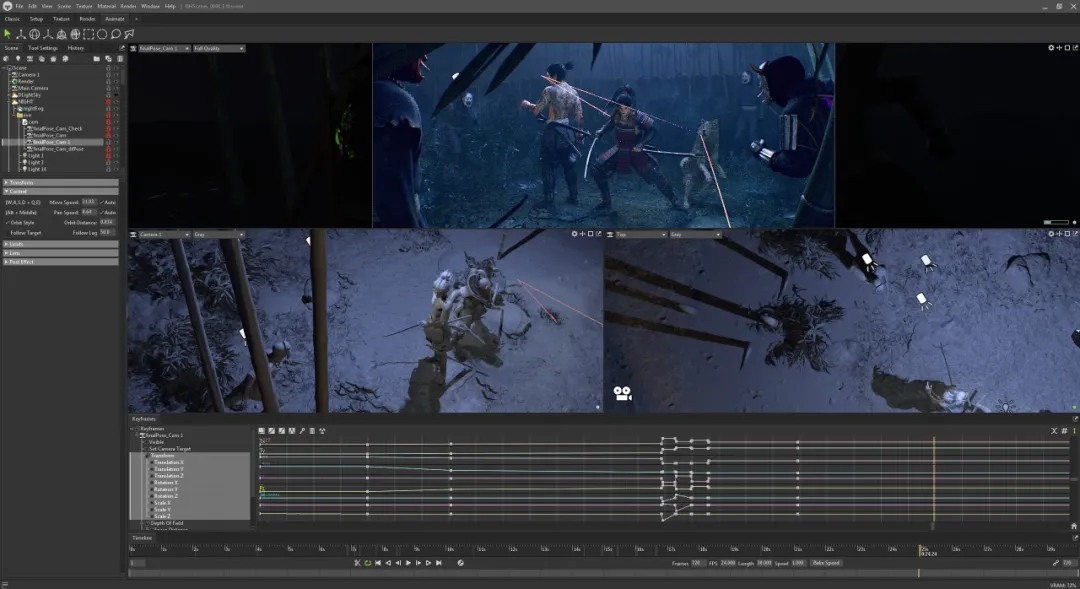The image size is (1080, 589).
Task: Toggle Auto checkbox beside Move Speed
Action: pos(101,202)
